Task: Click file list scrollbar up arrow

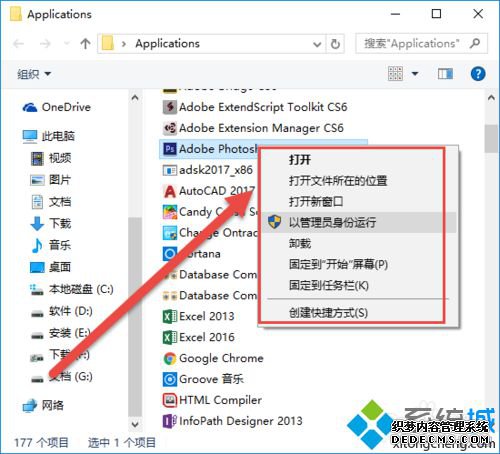Action: pos(491,98)
